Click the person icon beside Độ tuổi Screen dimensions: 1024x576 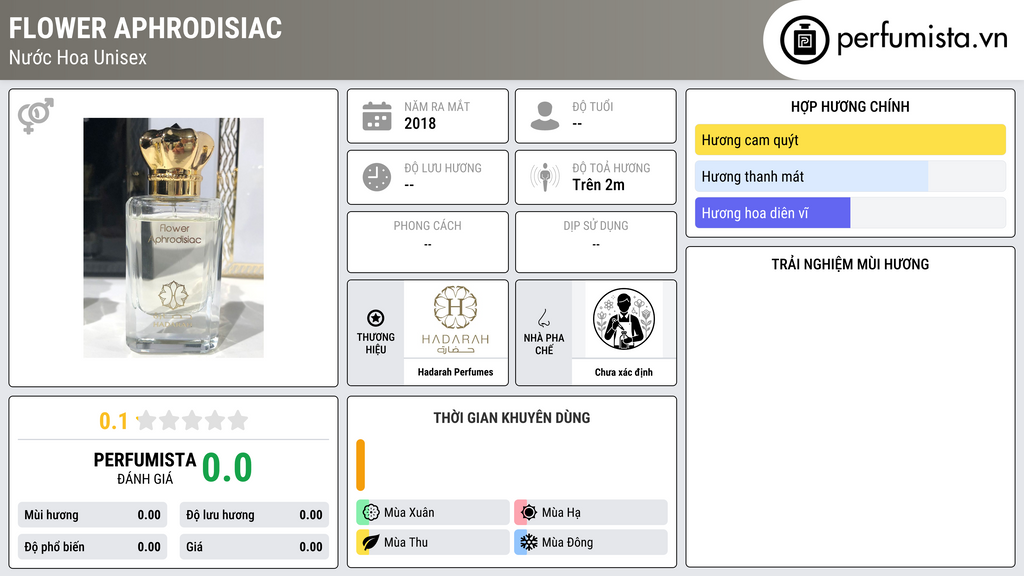(x=545, y=116)
